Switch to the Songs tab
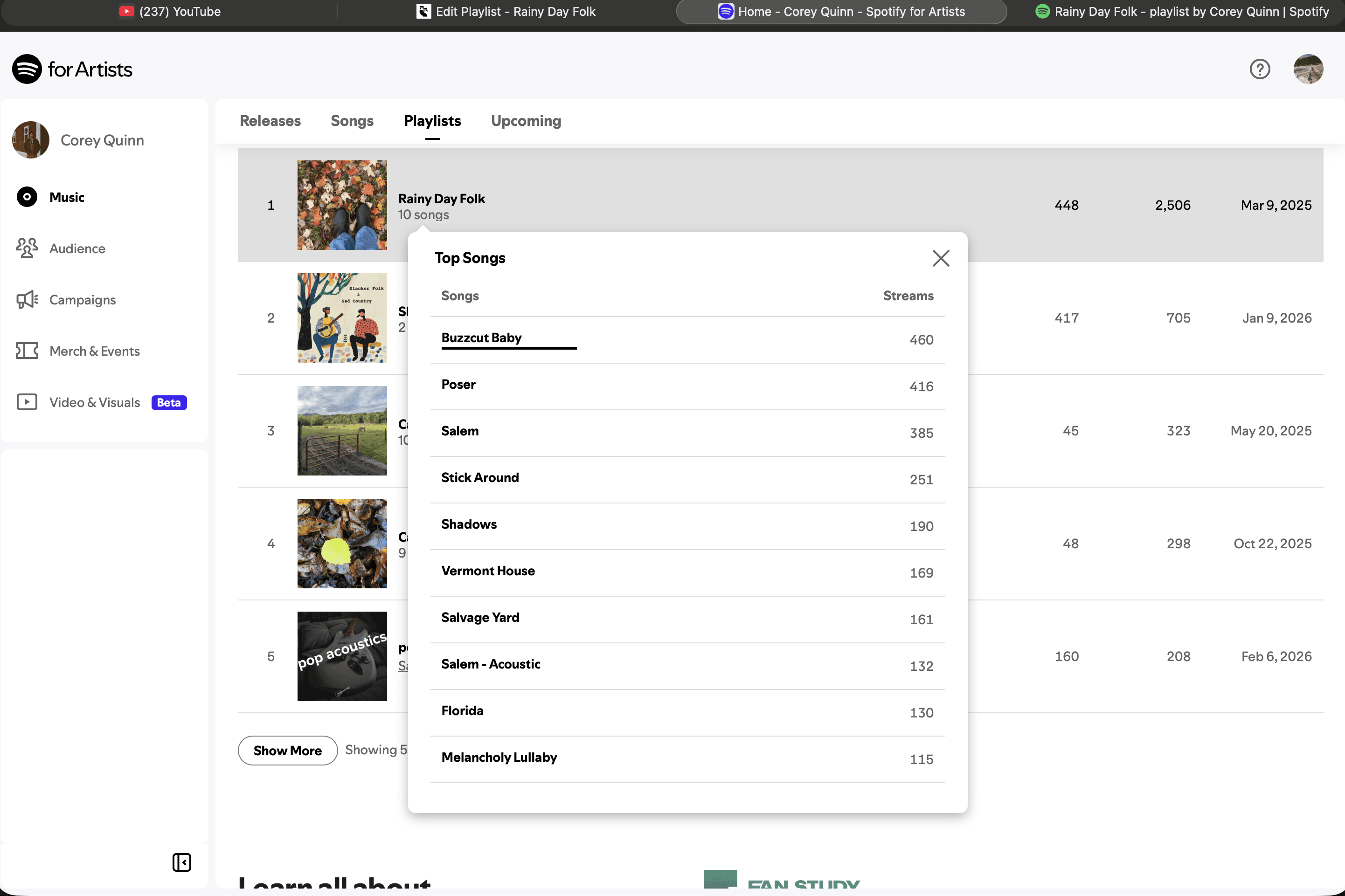The height and width of the screenshot is (896, 1345). pos(352,121)
